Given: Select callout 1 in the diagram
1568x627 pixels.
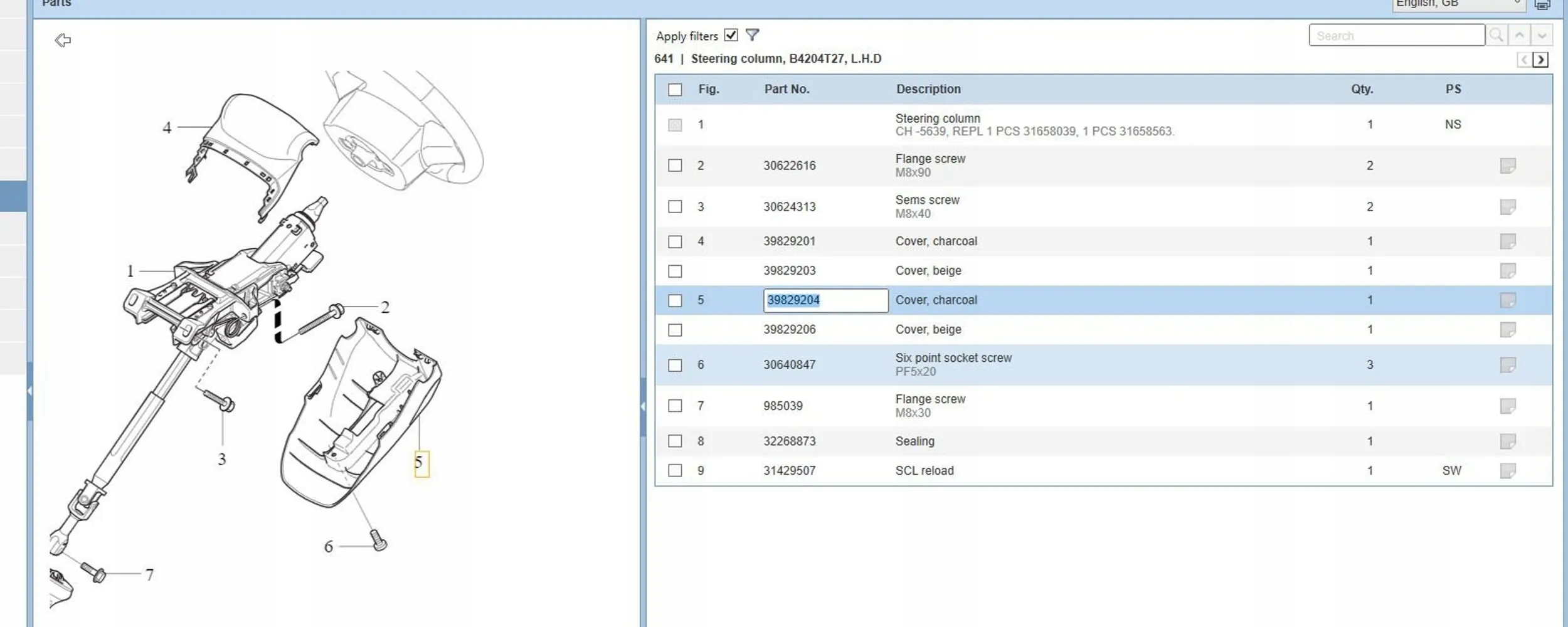Looking at the screenshot, I should (x=130, y=271).
